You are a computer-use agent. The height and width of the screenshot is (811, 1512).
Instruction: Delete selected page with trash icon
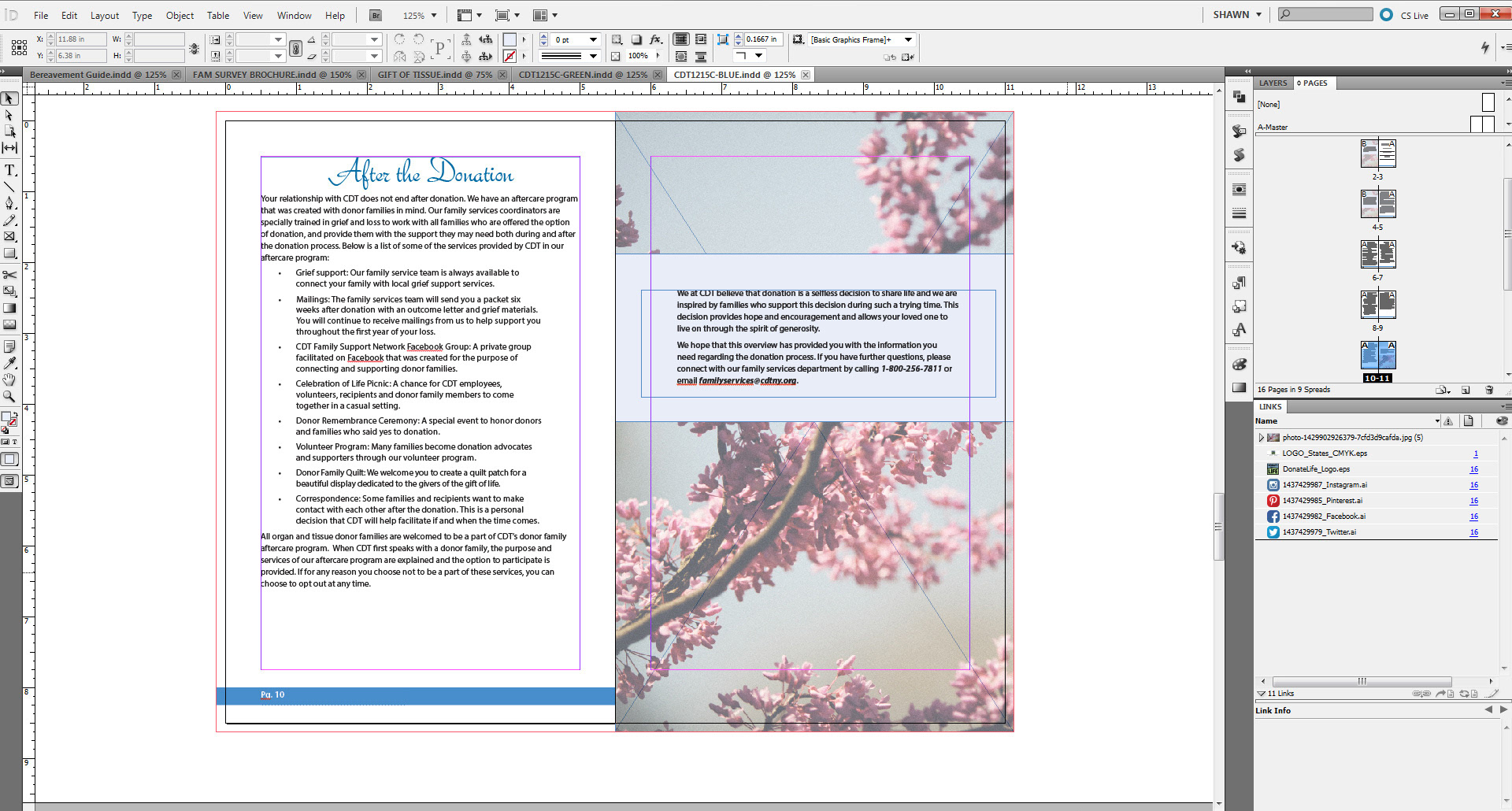(x=1488, y=390)
